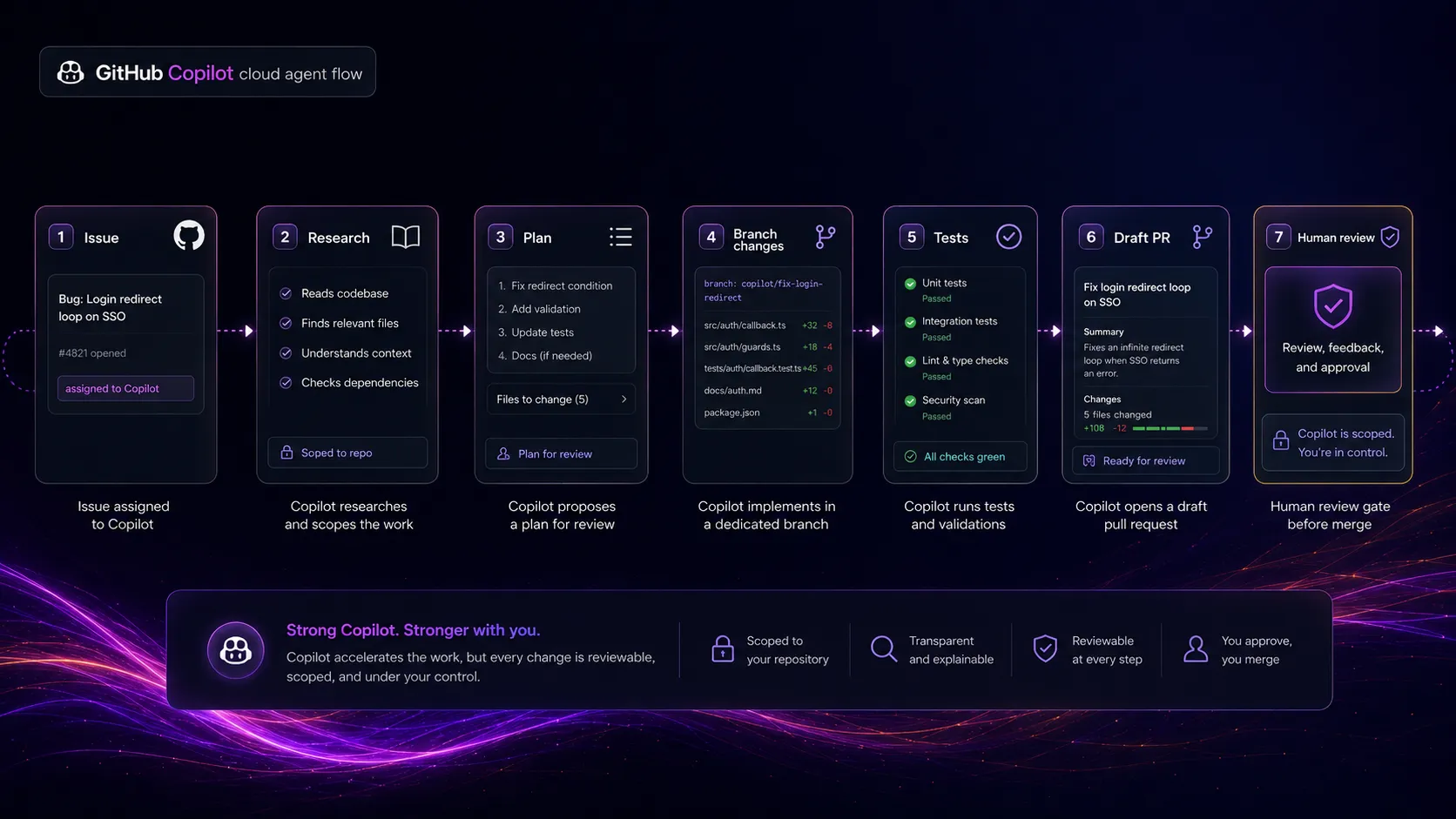
Task: Click the src/auth/callback.ts file row
Action: pyautogui.click(x=767, y=326)
